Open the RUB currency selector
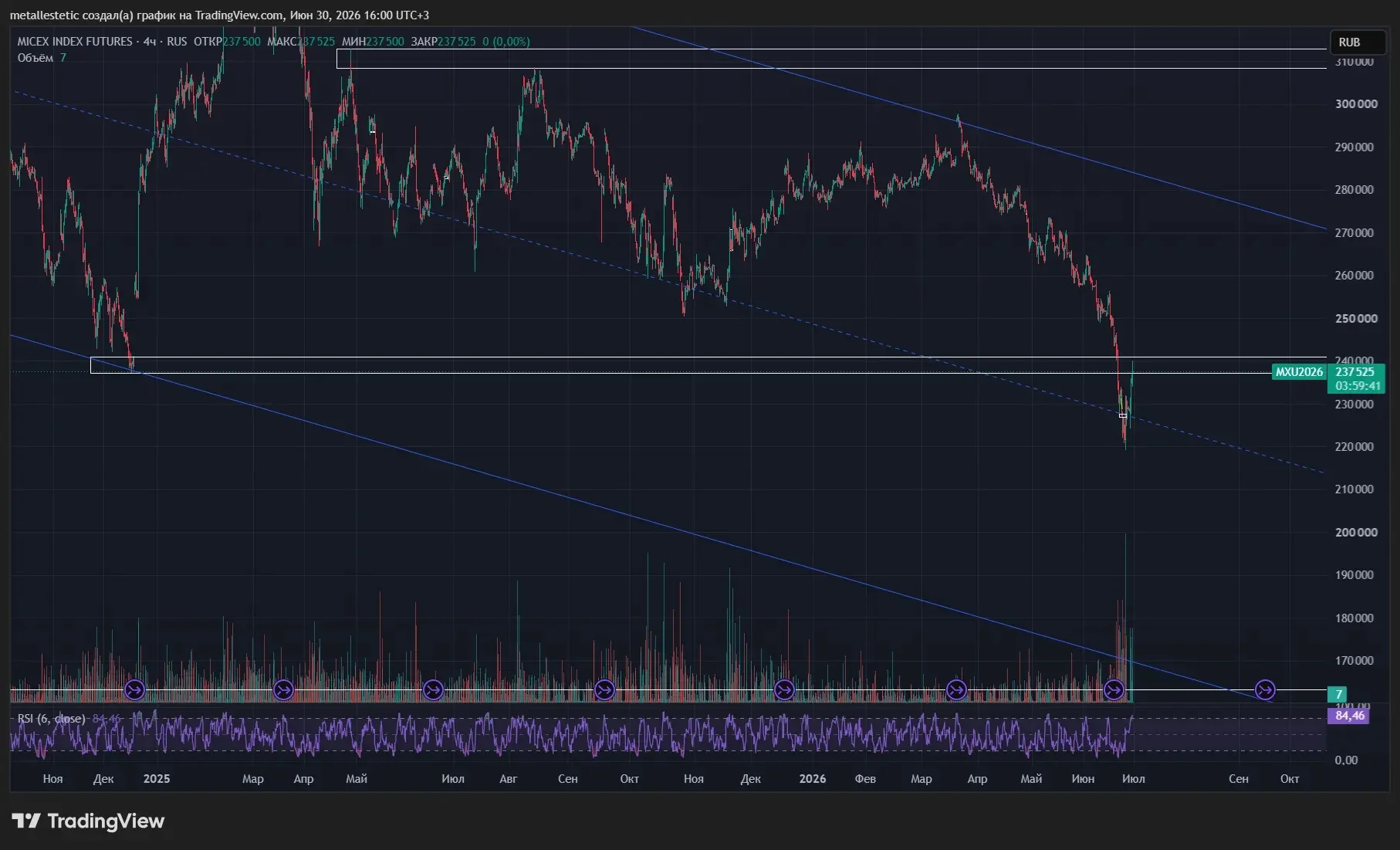The height and width of the screenshot is (850, 1400). coord(1358,42)
